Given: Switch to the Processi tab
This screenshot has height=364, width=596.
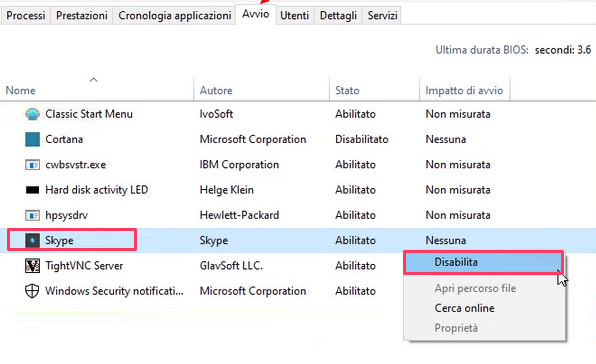Looking at the screenshot, I should click(25, 16).
